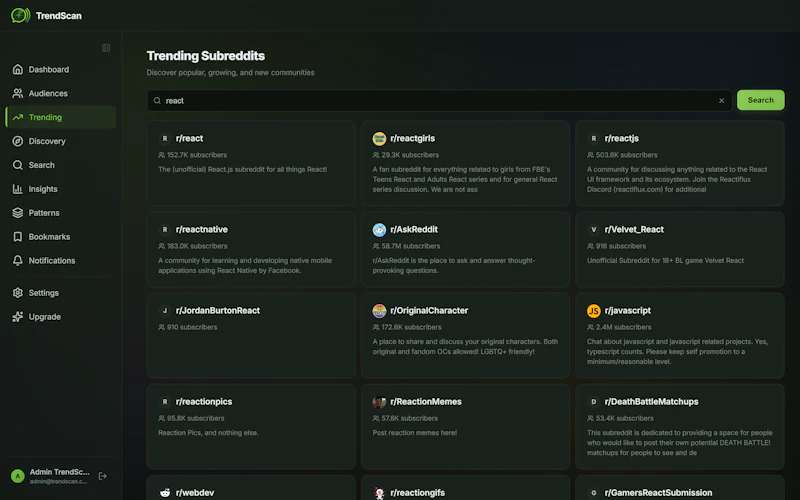
Task: Open the r/reactjs subreddit title
Action: [621, 138]
